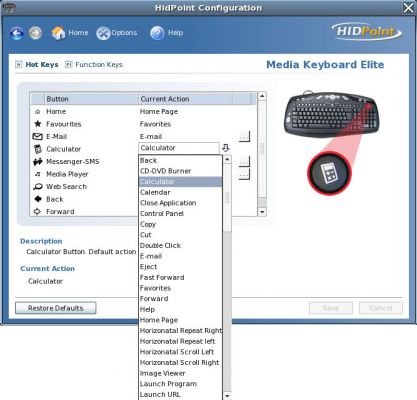This screenshot has width=417, height=400.
Task: Click button table scroll up arrow
Action: click(x=262, y=96)
